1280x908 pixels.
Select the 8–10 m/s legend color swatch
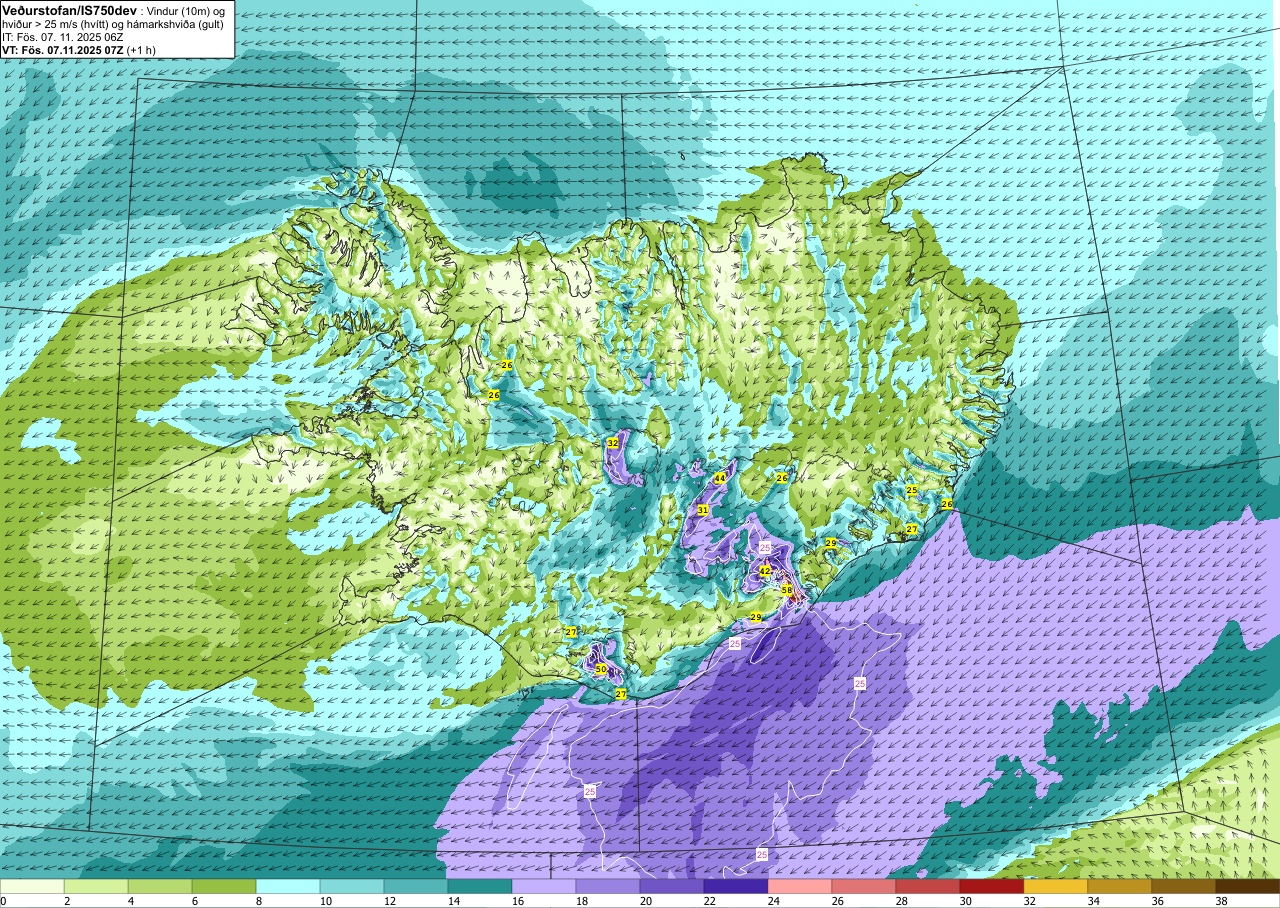(x=288, y=886)
